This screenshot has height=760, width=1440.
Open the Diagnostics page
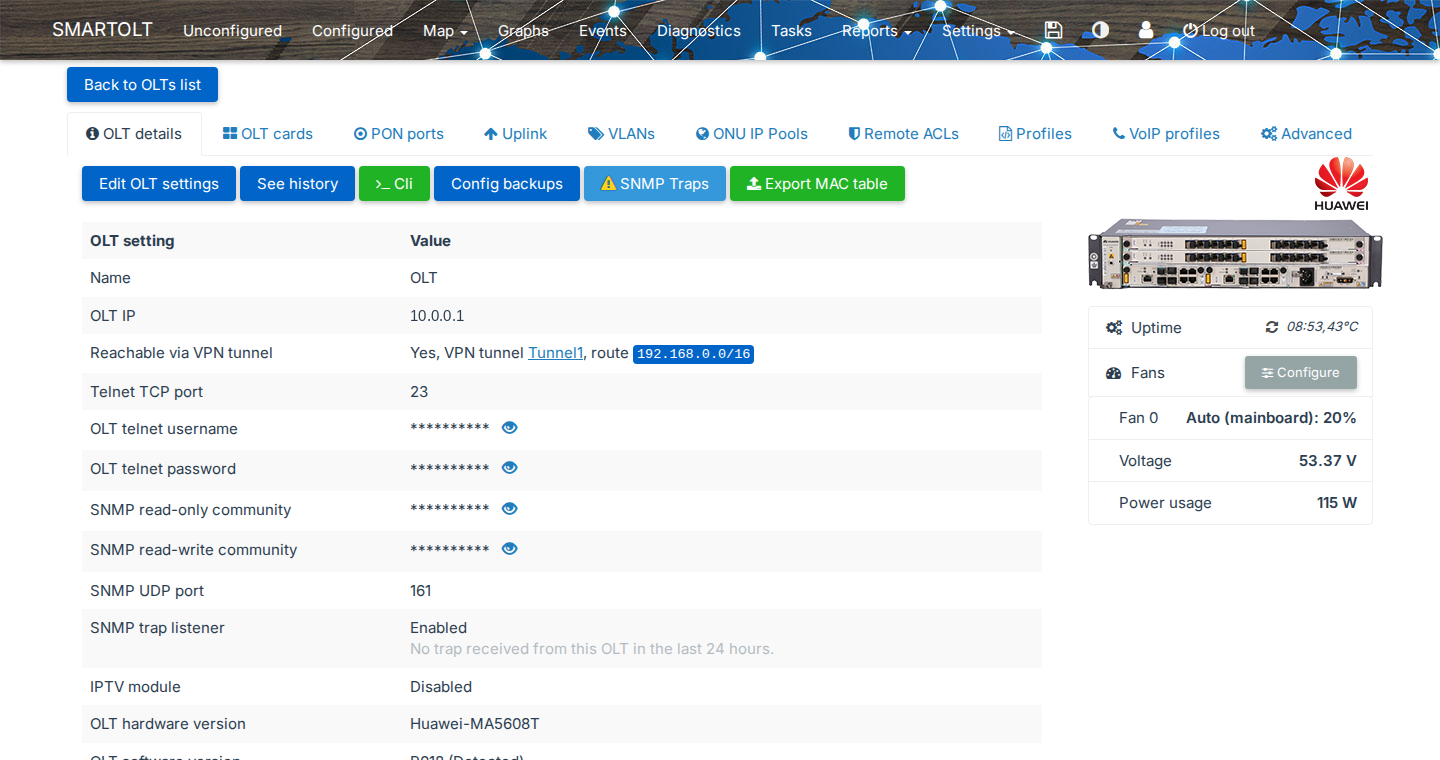click(699, 31)
